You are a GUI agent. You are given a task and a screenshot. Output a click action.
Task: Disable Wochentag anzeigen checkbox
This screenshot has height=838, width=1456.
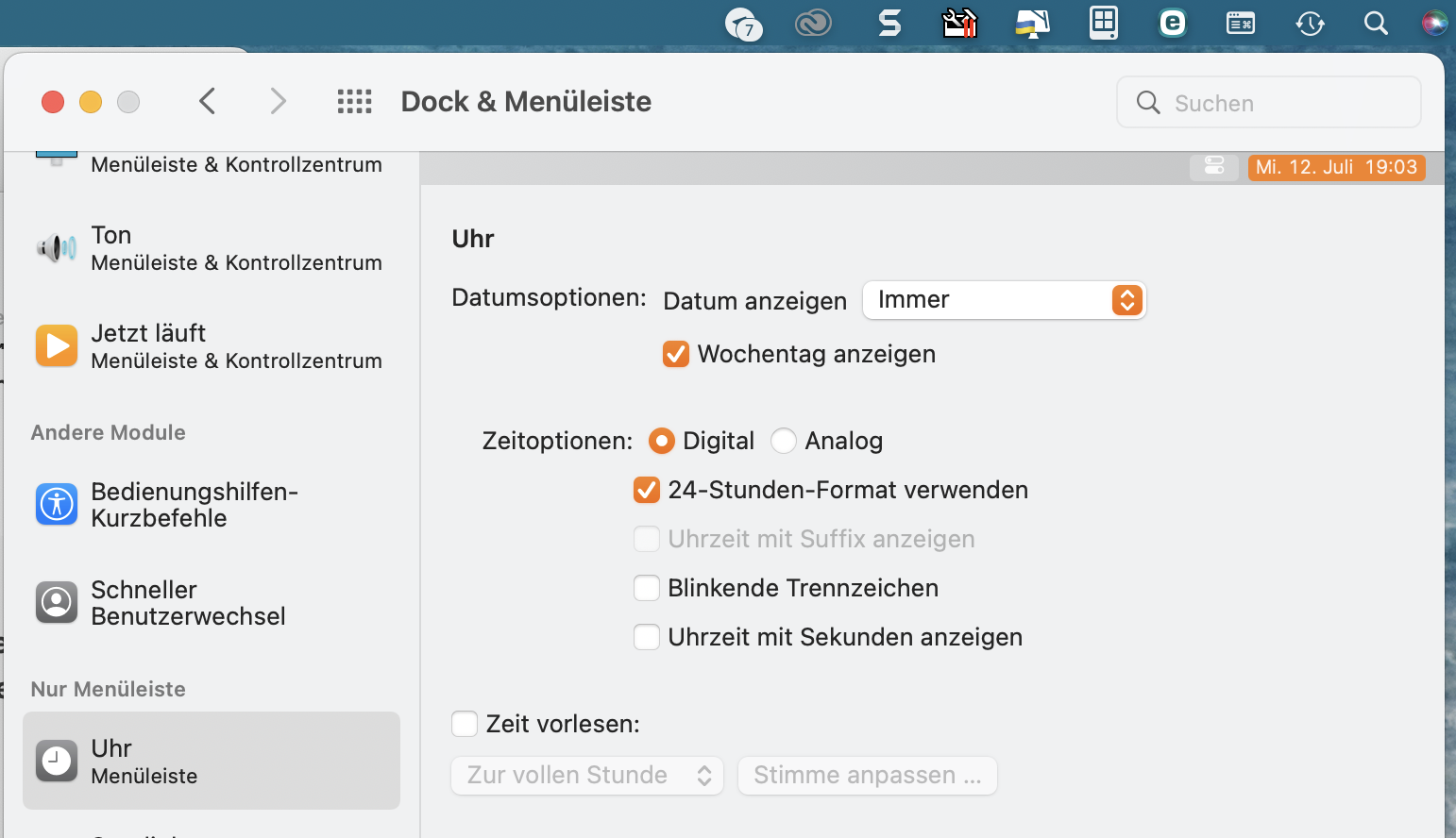coord(676,354)
